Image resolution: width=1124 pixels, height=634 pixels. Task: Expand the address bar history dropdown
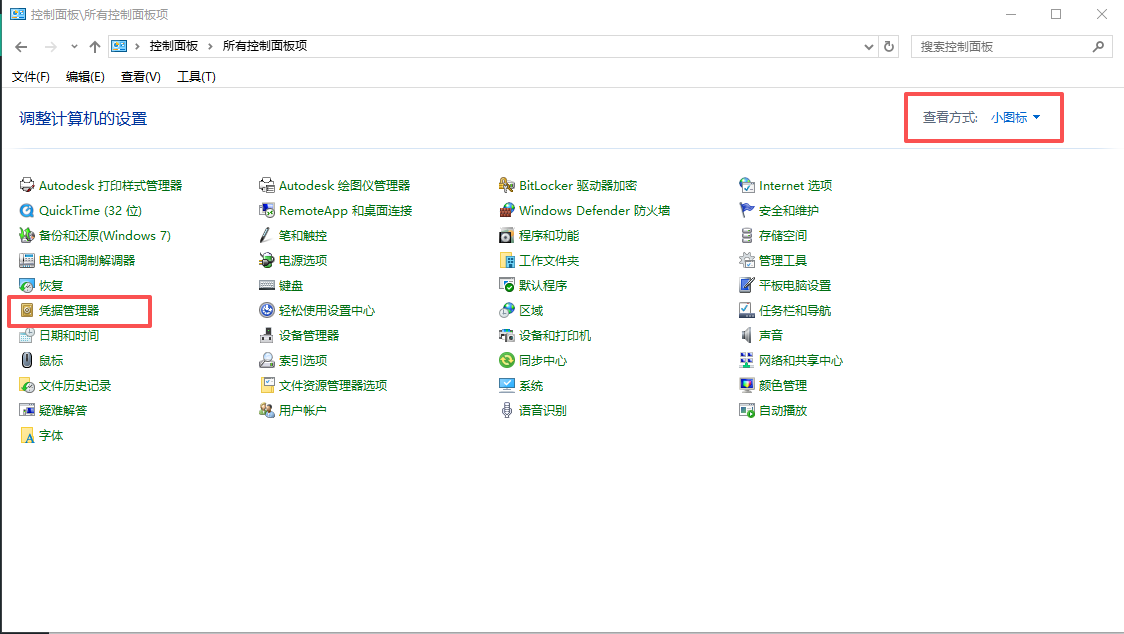pos(869,47)
